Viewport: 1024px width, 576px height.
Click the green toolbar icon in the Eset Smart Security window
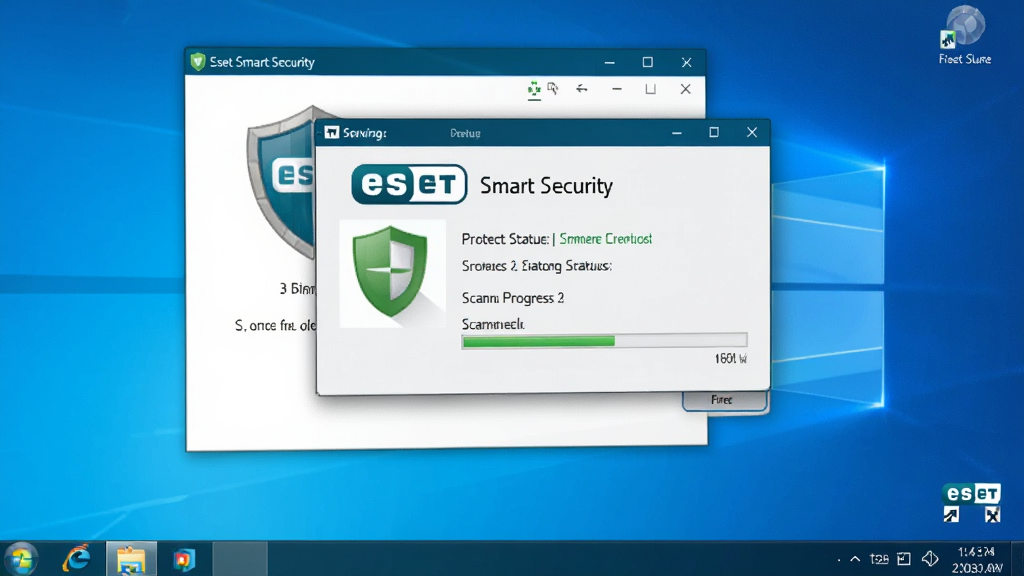(534, 89)
